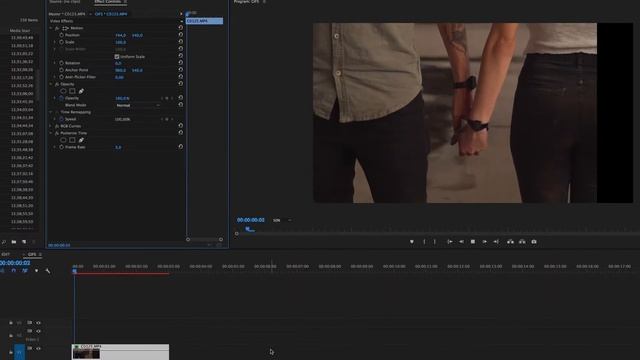Click the Mark Out button
This screenshot has width=640, height=360.
[435, 242]
